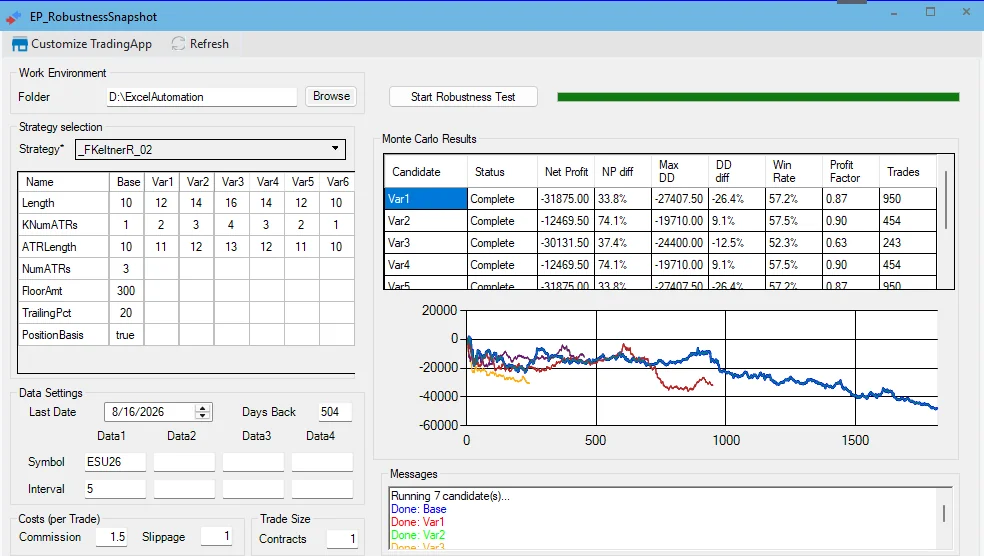Click the Max DD column header
The width and height of the screenshot is (984, 556).
[x=680, y=171]
